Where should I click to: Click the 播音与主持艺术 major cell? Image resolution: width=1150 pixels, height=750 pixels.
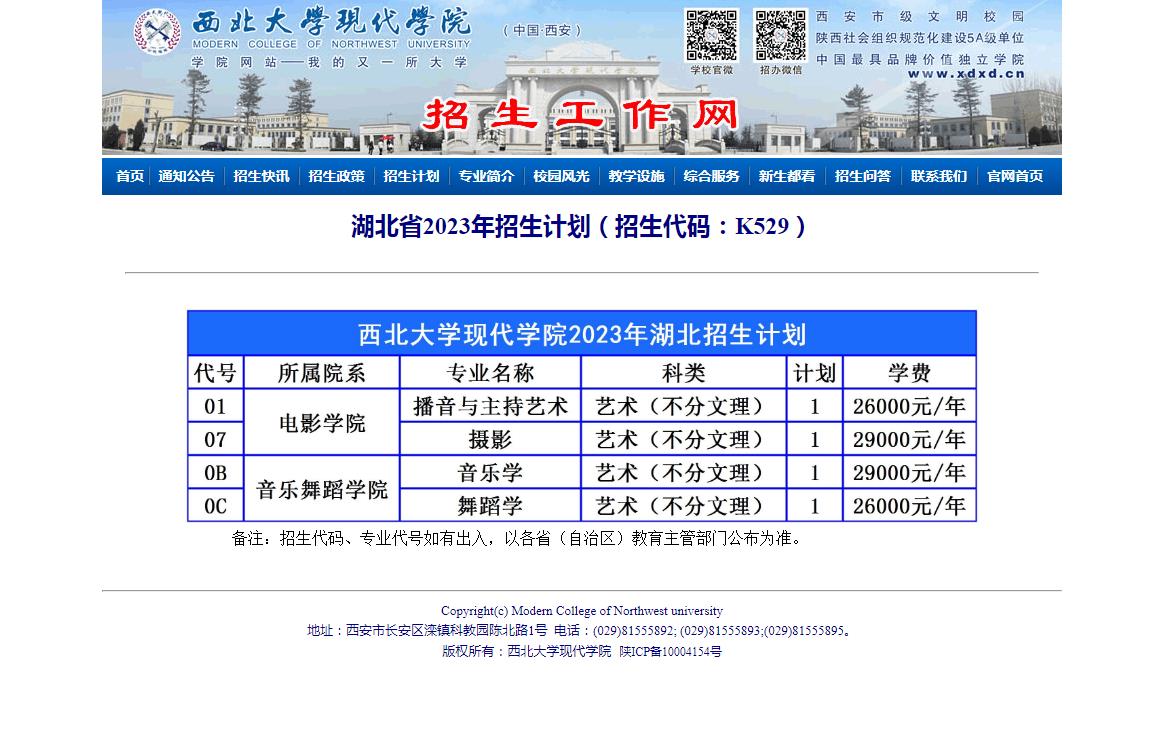point(490,406)
